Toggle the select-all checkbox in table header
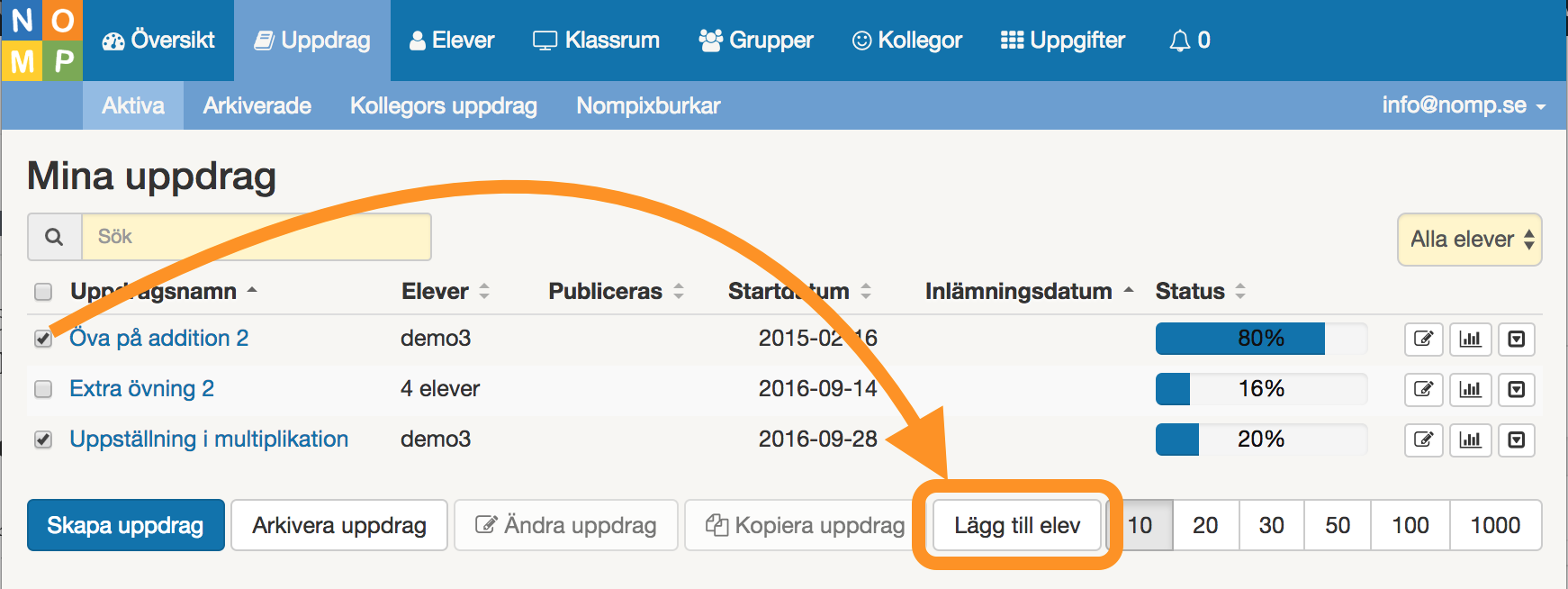 [43, 292]
